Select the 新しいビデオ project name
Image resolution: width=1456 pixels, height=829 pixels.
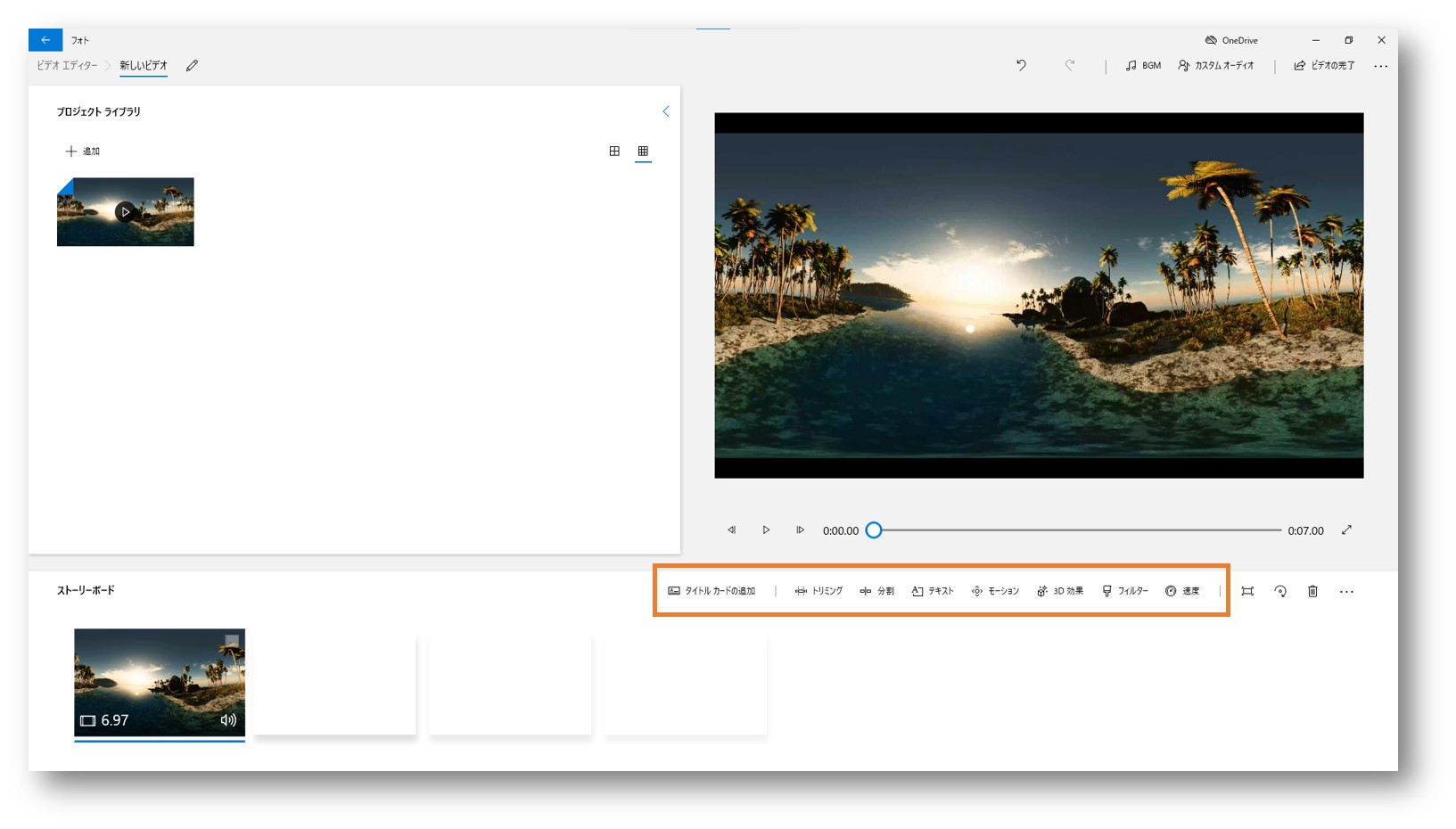(x=144, y=66)
